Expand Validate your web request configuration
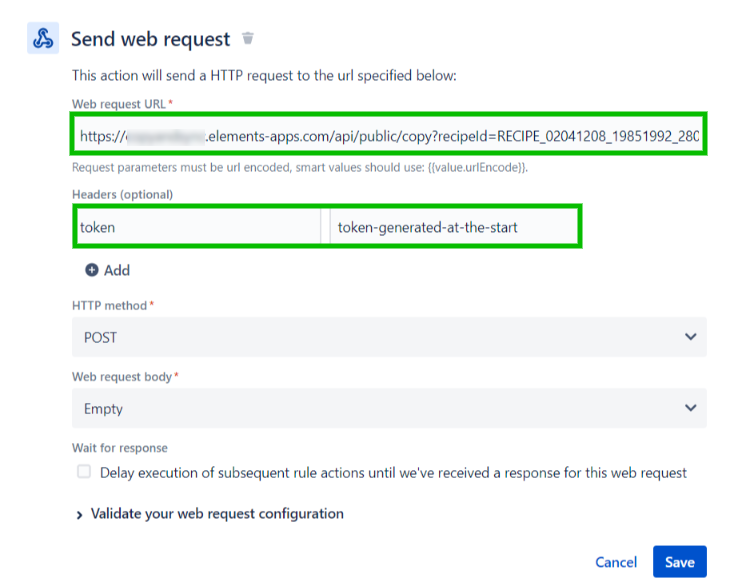This screenshot has width=746, height=586. point(217,514)
